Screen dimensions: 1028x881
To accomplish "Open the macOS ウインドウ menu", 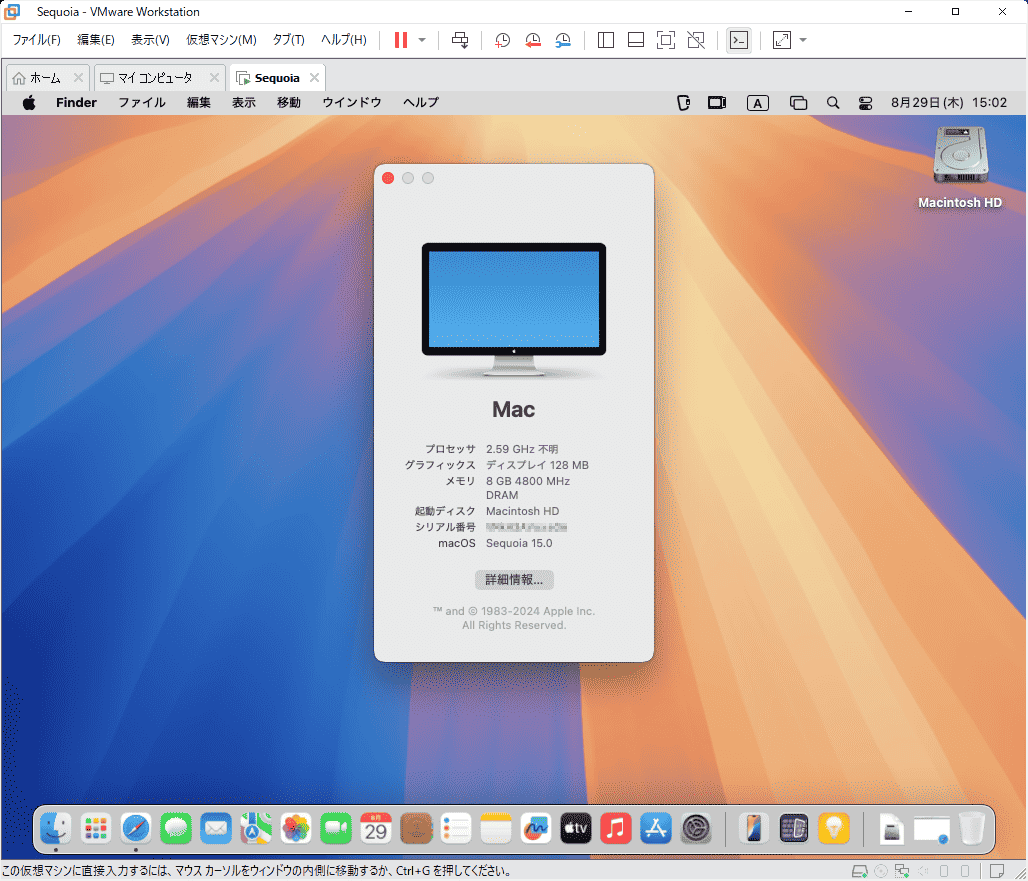I will (x=352, y=103).
